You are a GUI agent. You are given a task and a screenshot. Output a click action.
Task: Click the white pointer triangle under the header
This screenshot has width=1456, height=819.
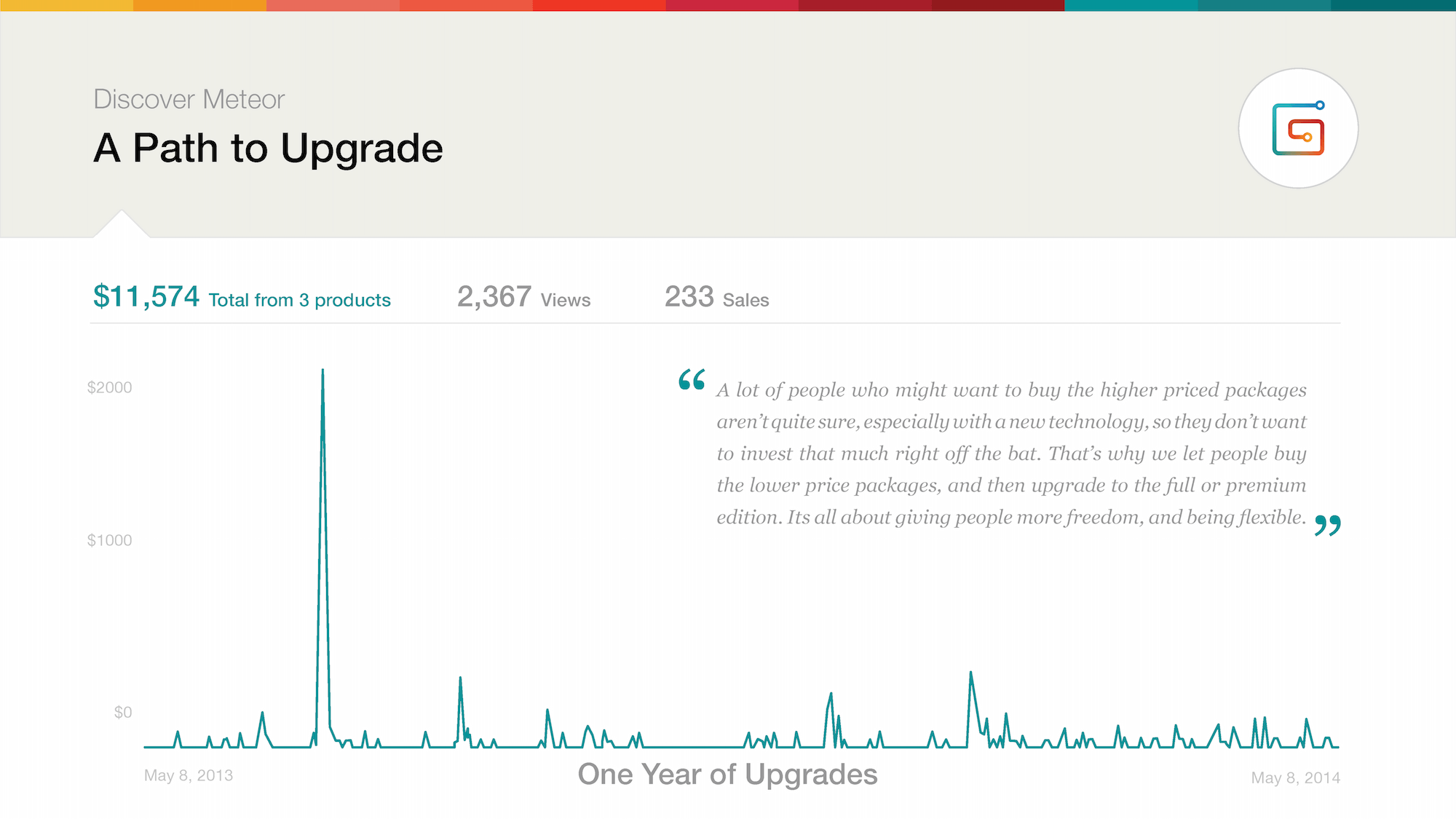click(x=122, y=224)
